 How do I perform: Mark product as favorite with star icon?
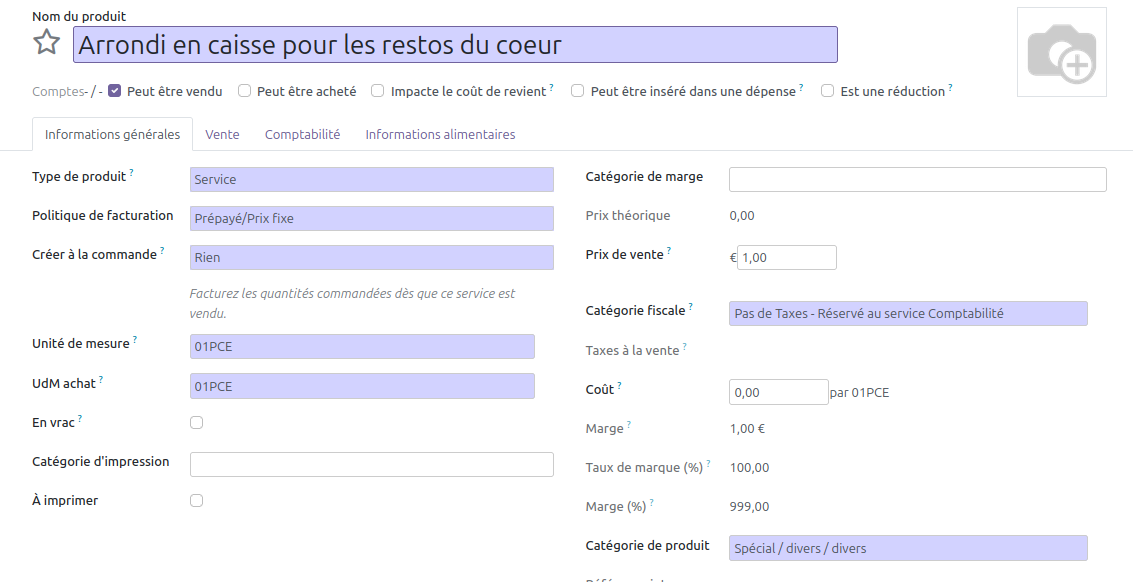(47, 42)
